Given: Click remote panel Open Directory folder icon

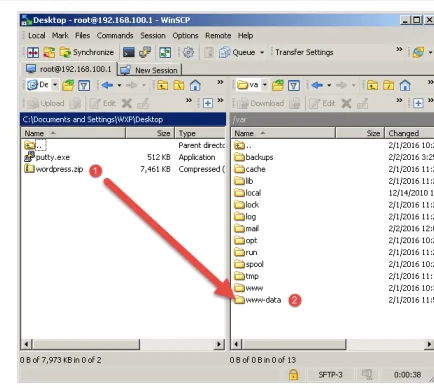Looking at the screenshot, I should pyautogui.click(x=278, y=85).
